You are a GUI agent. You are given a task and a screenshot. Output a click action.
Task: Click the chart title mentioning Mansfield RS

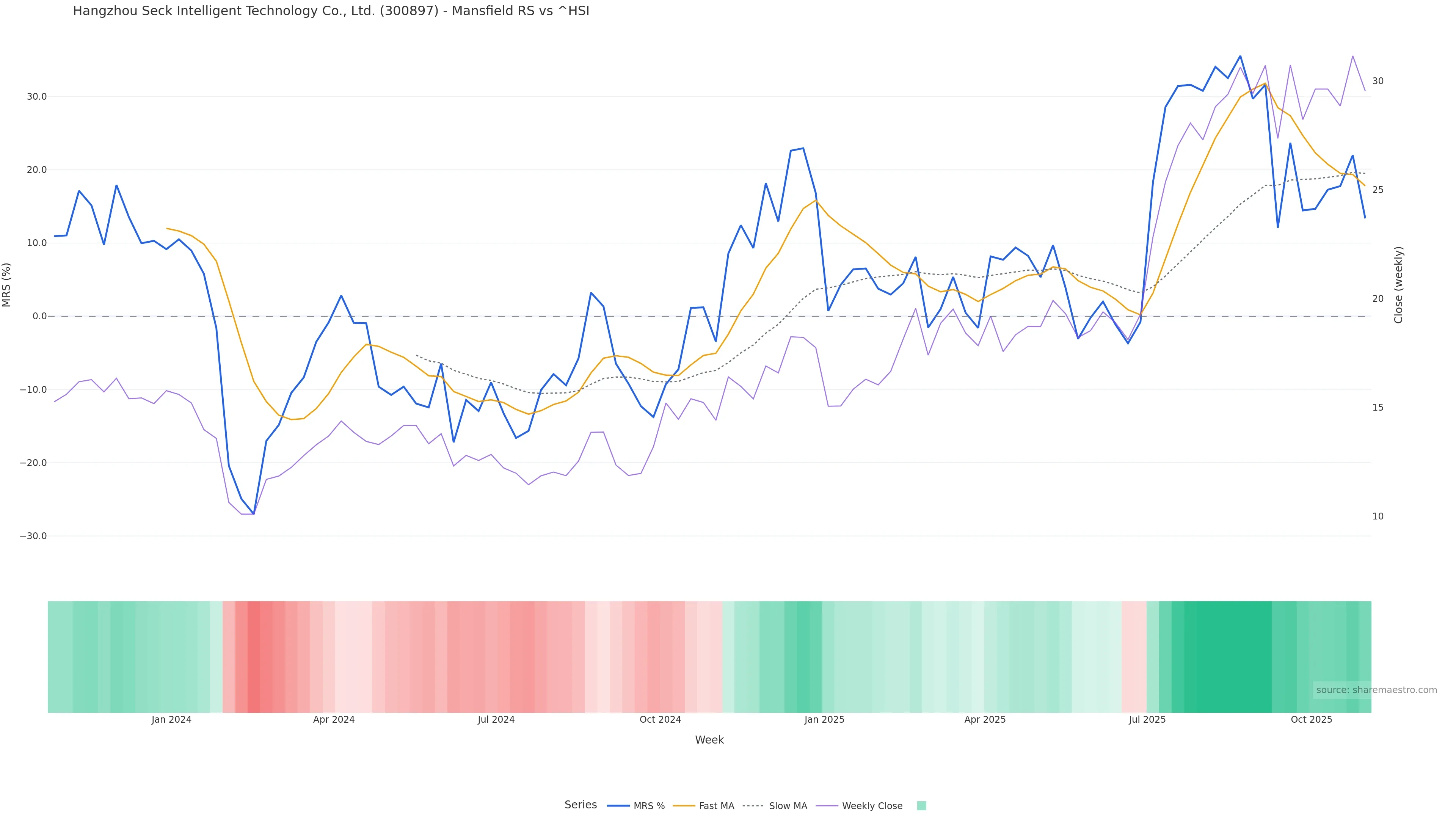coord(331,11)
